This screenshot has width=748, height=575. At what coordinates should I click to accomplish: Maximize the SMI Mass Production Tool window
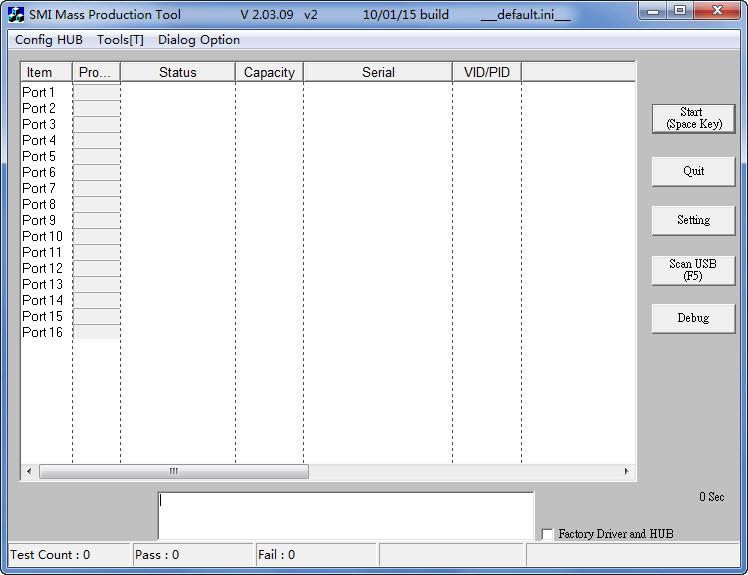pyautogui.click(x=680, y=10)
